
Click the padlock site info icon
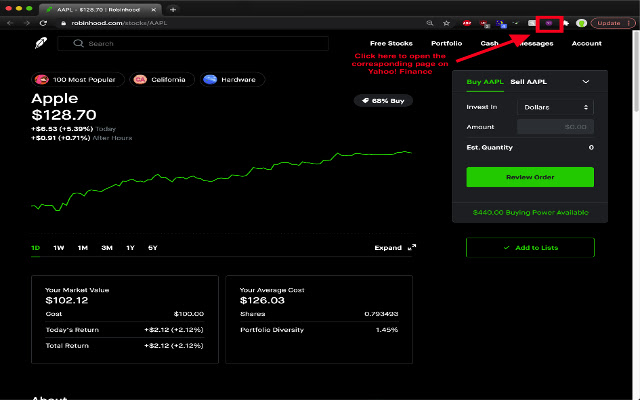pos(63,23)
